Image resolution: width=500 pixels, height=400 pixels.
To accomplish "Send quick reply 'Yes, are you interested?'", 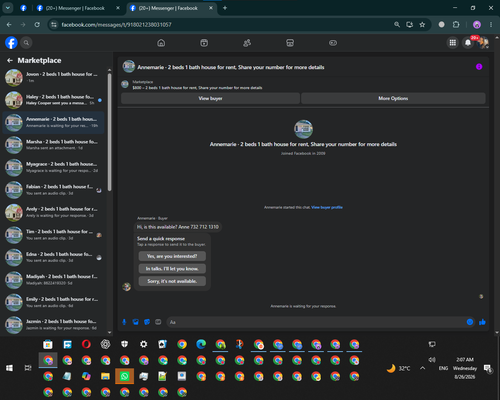I will [172, 256].
